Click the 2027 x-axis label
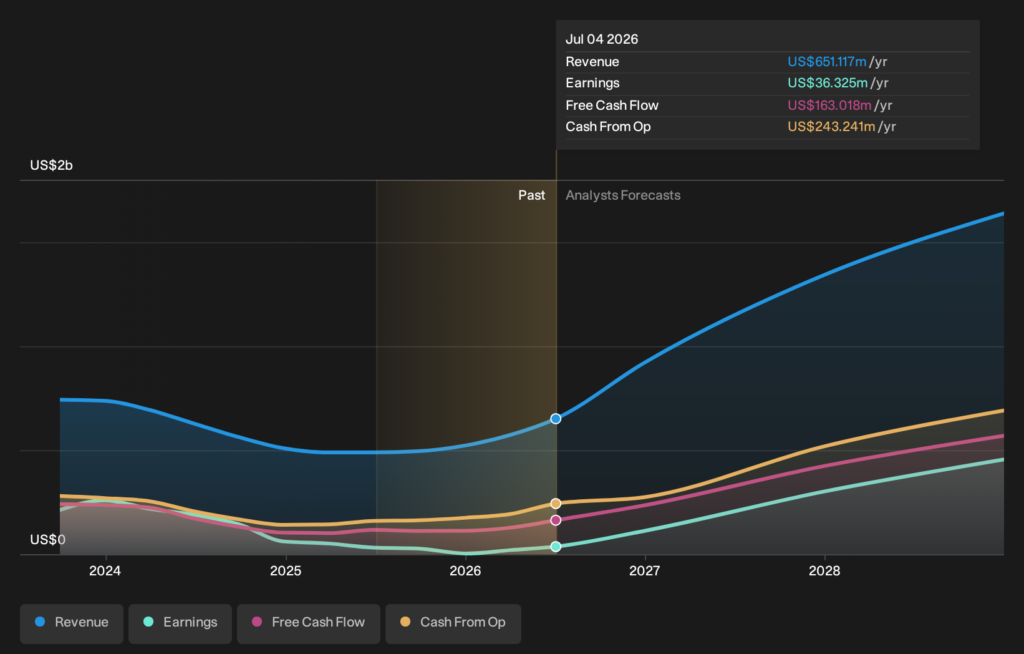The height and width of the screenshot is (654, 1024). click(x=645, y=571)
